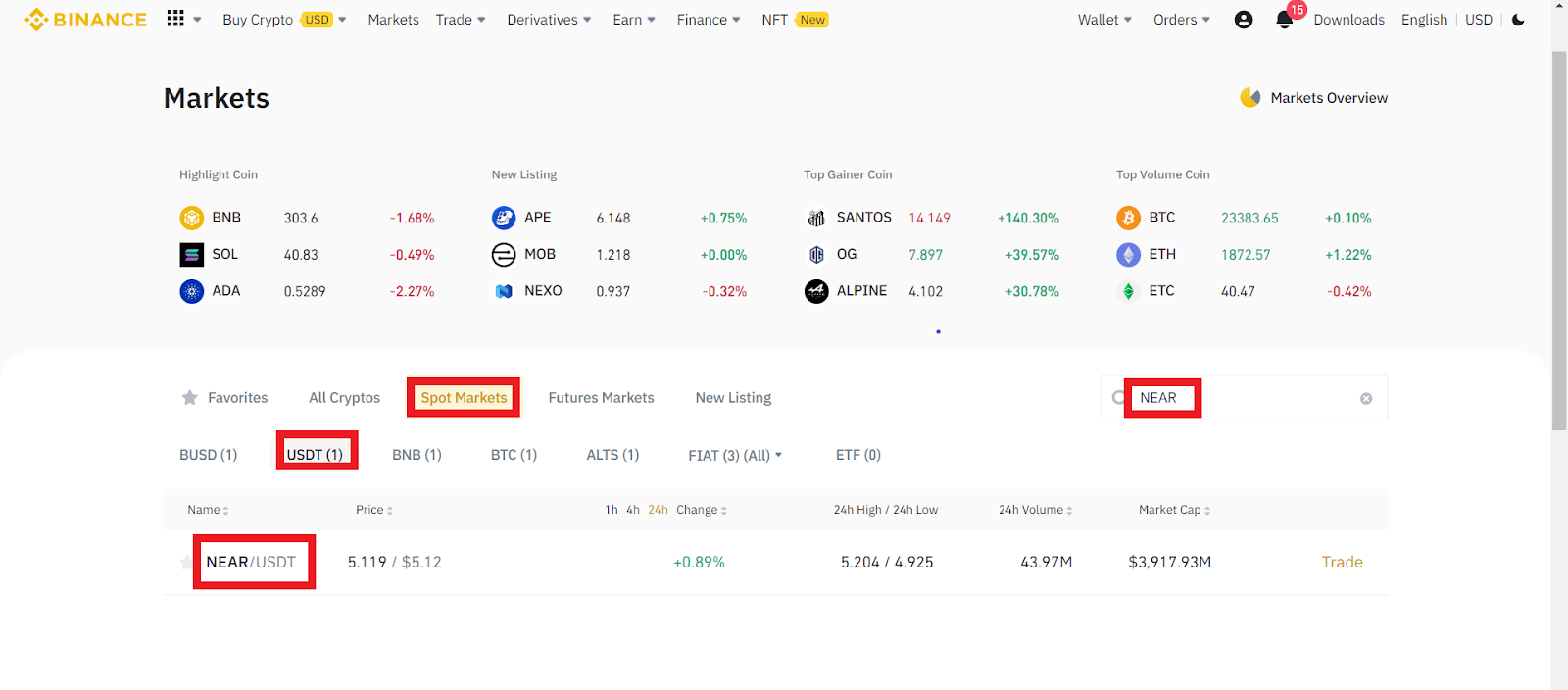This screenshot has height=690, width=1568.
Task: Expand the Buy Crypto dropdown
Action: [342, 20]
